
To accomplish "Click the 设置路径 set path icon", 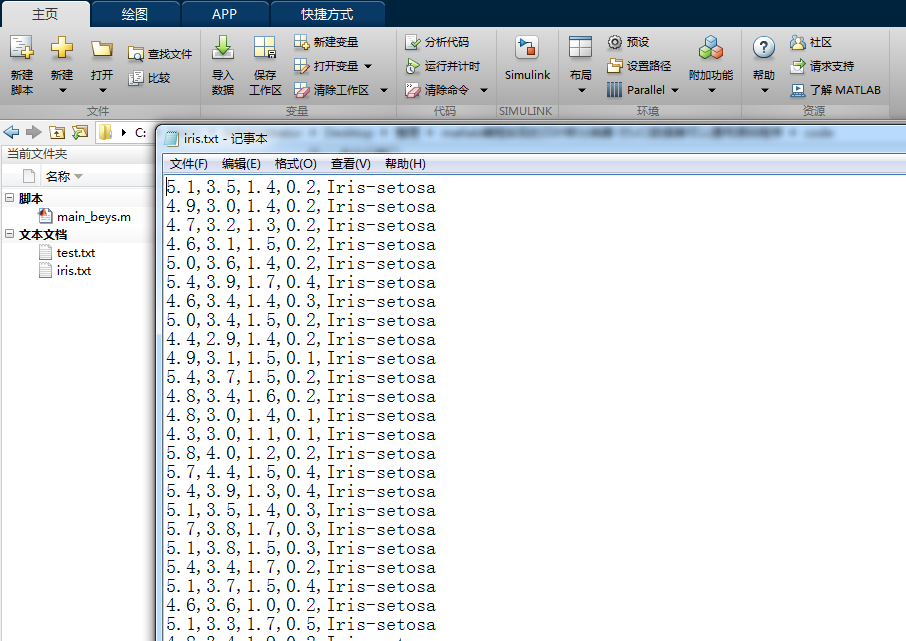I will (x=615, y=66).
